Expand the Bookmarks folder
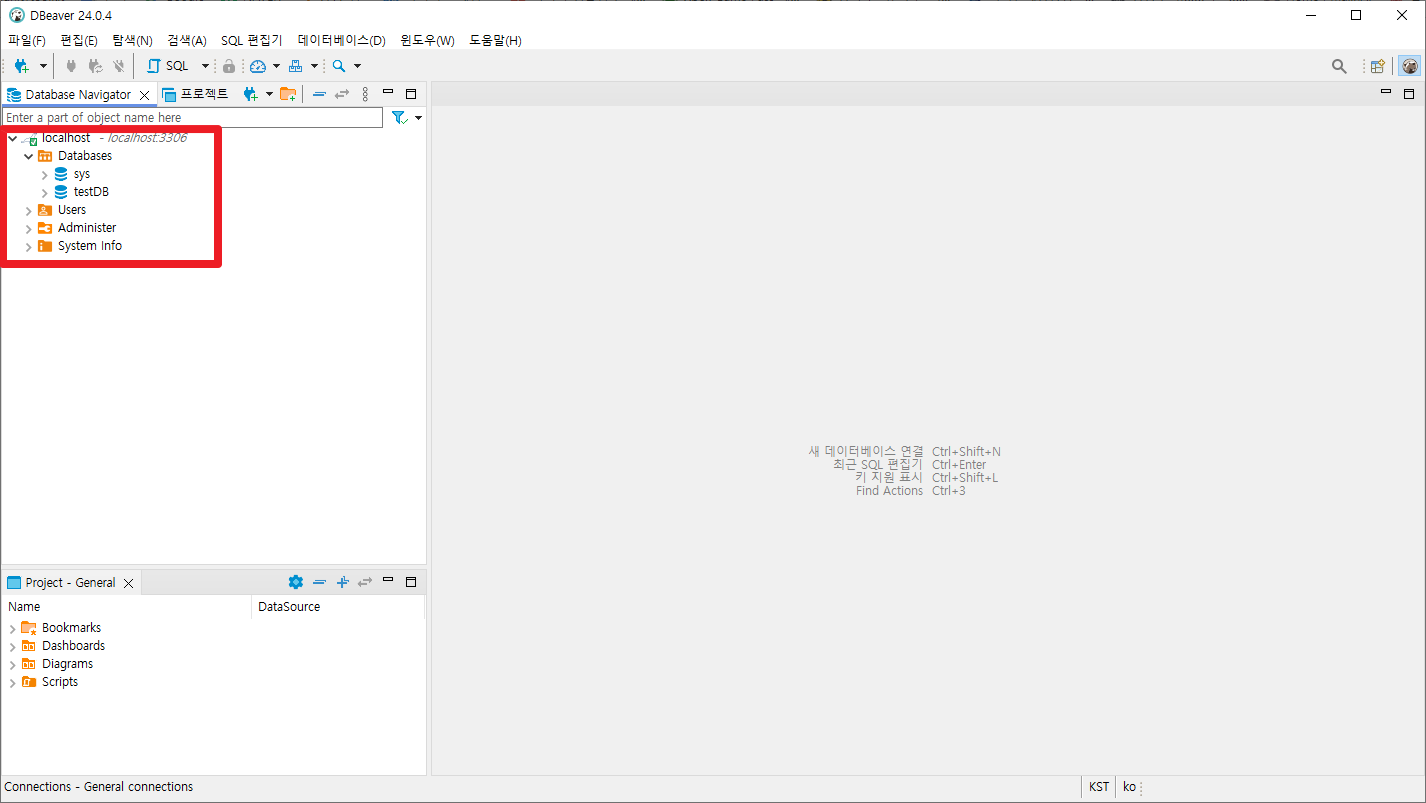Screen dimensions: 1426x803 coord(12,628)
